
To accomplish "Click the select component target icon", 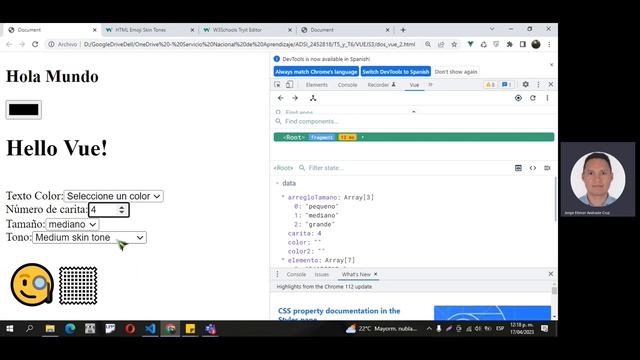I will (x=518, y=98).
